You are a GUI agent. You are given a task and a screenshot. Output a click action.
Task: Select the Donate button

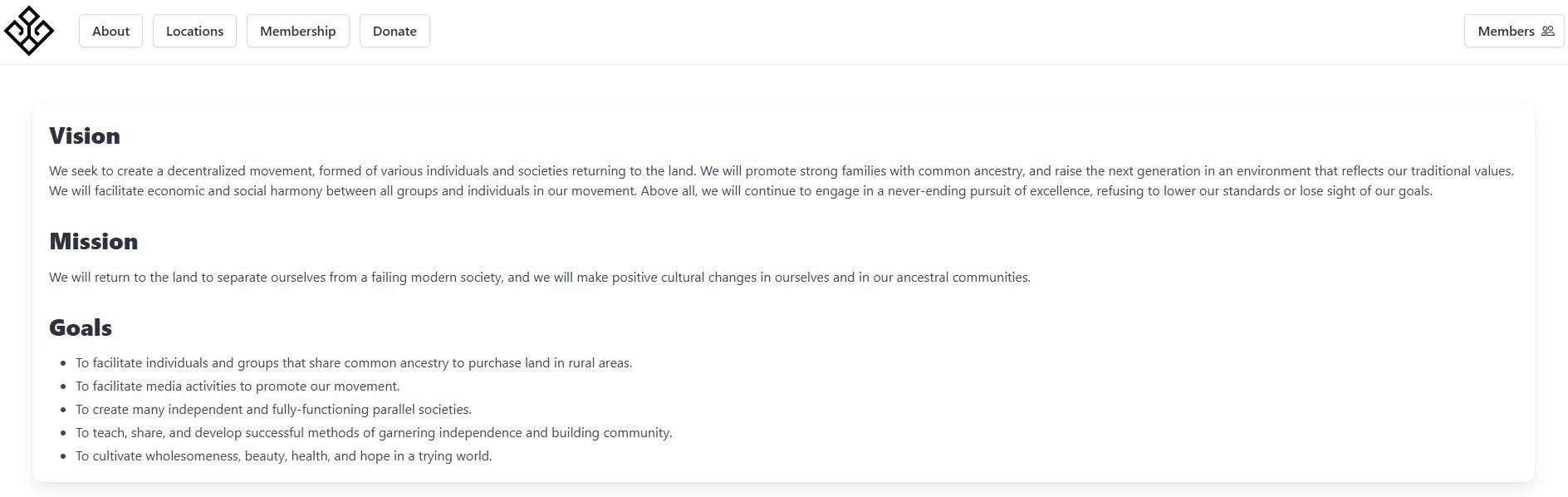coord(394,31)
